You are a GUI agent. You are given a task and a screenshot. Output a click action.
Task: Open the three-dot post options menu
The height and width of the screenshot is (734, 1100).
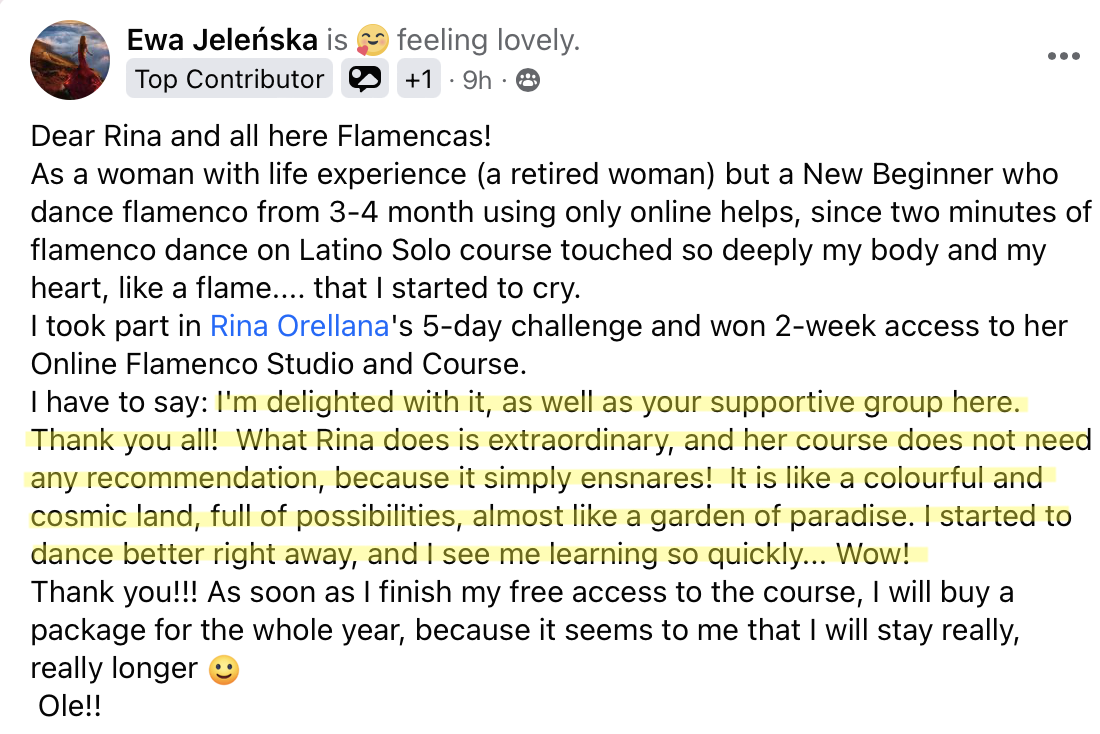[x=1064, y=56]
